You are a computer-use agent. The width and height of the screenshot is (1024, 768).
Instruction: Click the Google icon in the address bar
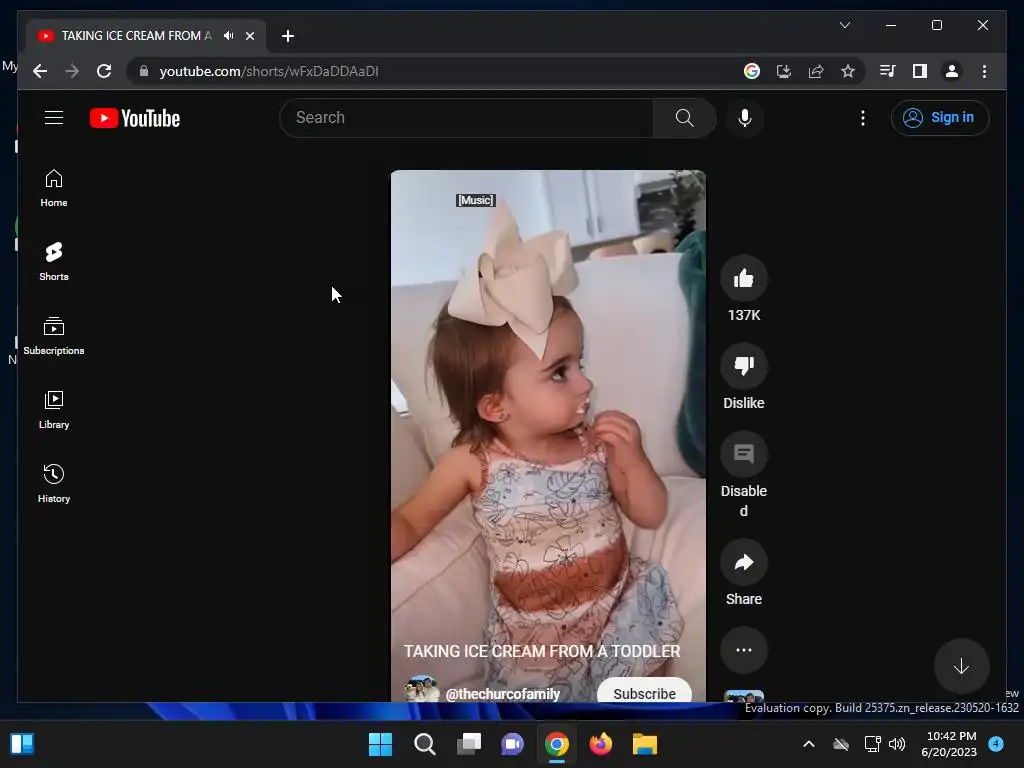tap(752, 71)
